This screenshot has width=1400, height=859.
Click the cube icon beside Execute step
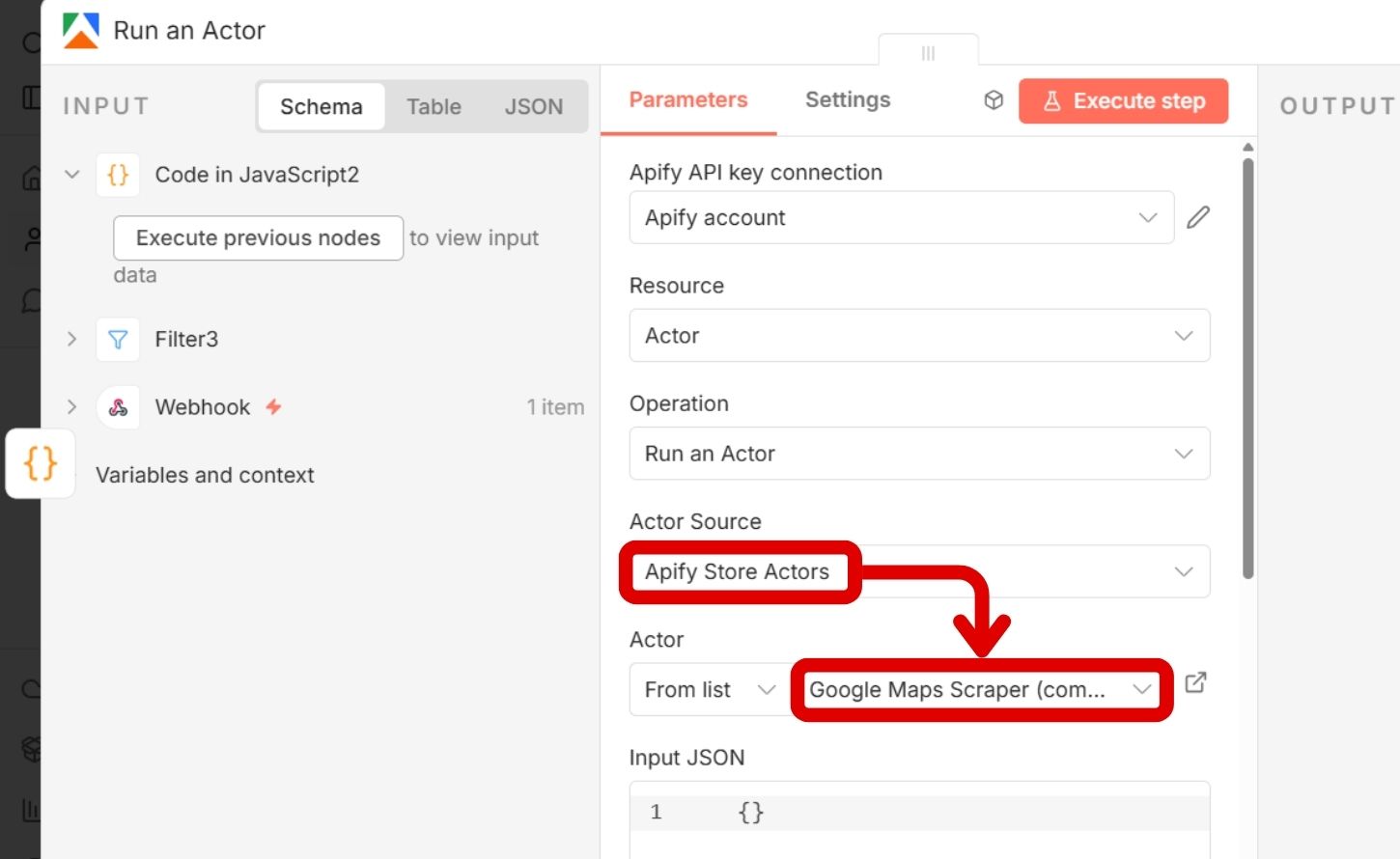(x=994, y=100)
